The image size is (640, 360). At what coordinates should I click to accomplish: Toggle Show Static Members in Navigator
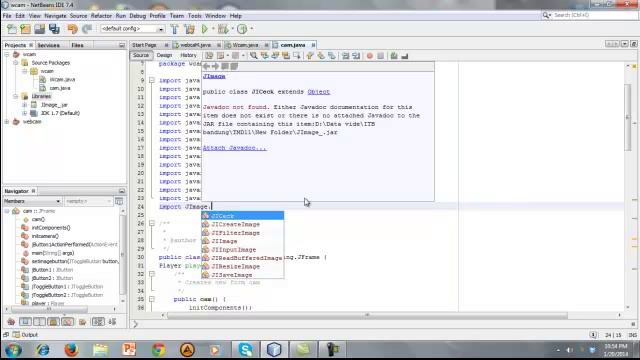[x=40, y=322]
